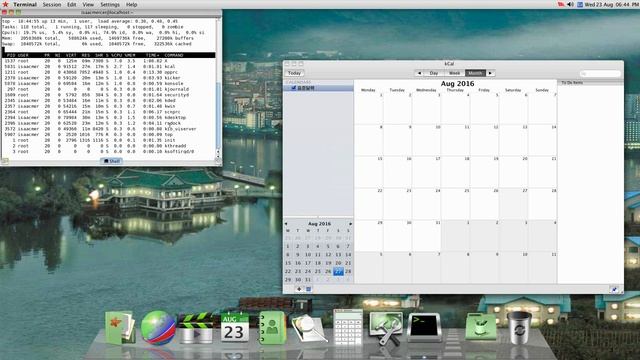Screen dimensions: 640x360
Task: Select the Shell tab in the Terminal window
Action: point(112,161)
